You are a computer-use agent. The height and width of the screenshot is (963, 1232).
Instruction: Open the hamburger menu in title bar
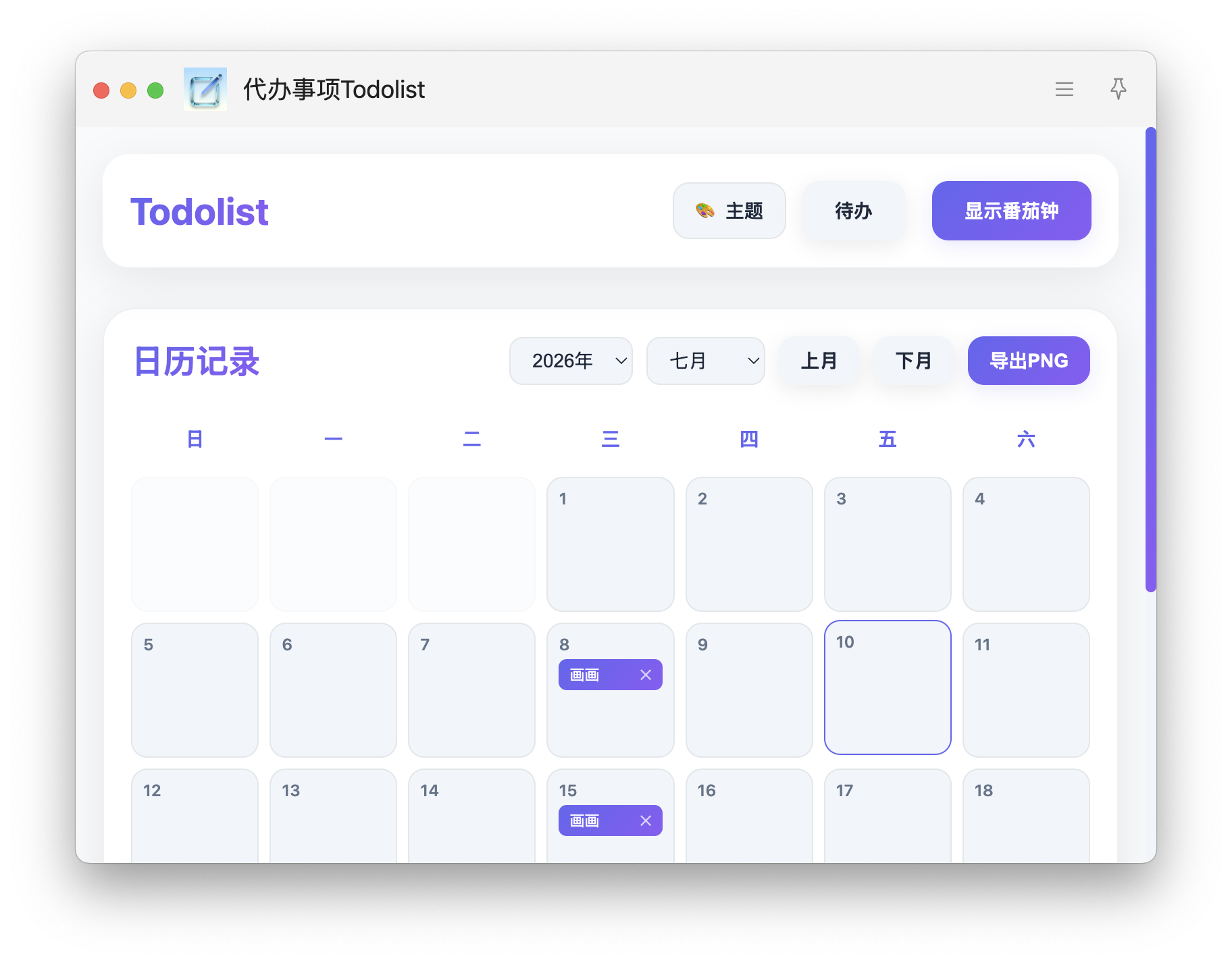coord(1064,89)
